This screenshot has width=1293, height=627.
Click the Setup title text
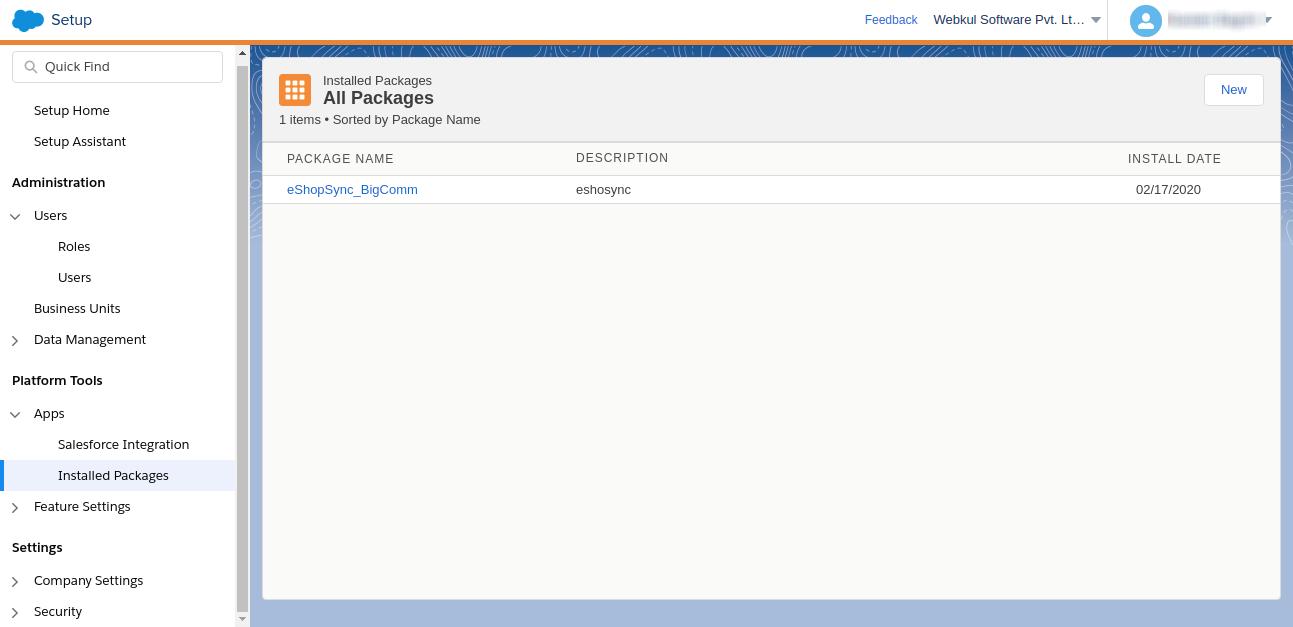(71, 20)
